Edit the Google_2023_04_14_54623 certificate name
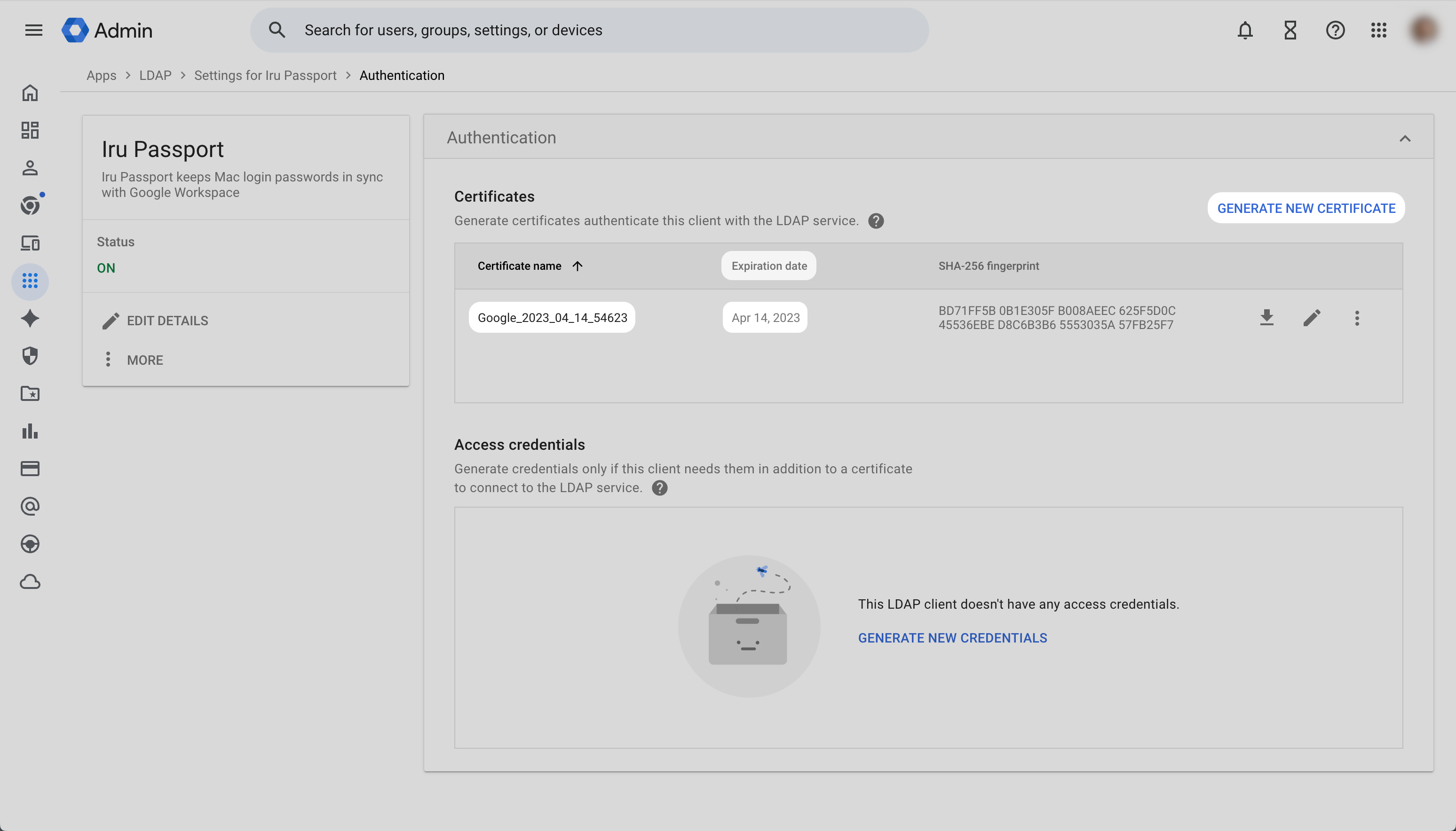Image resolution: width=1456 pixels, height=831 pixels. (1312, 318)
